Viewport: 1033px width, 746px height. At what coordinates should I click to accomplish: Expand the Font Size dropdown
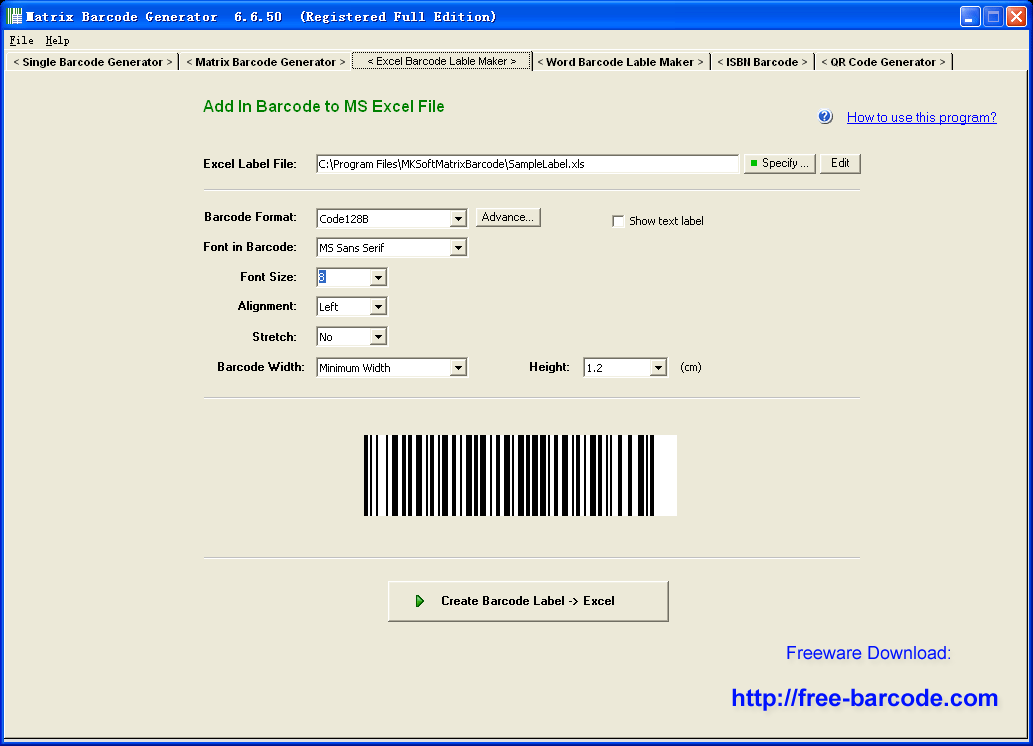click(x=378, y=277)
